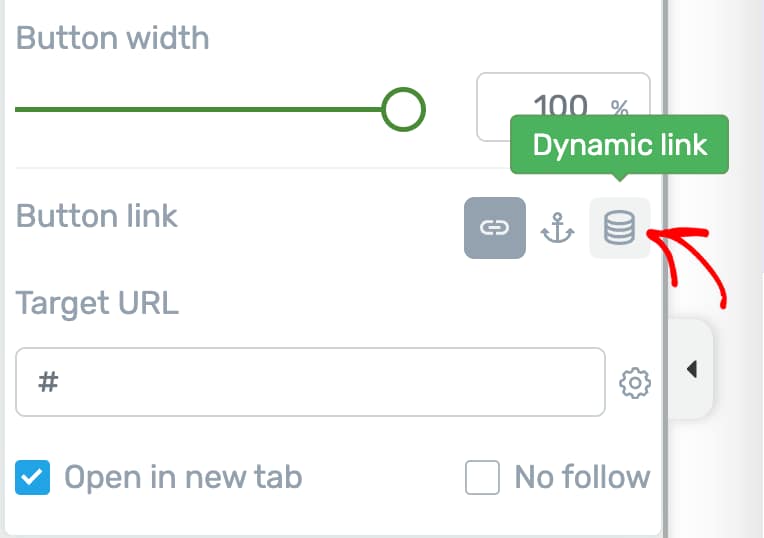This screenshot has width=764, height=538.
Task: Focus the Target URL input field
Action: pos(310,382)
